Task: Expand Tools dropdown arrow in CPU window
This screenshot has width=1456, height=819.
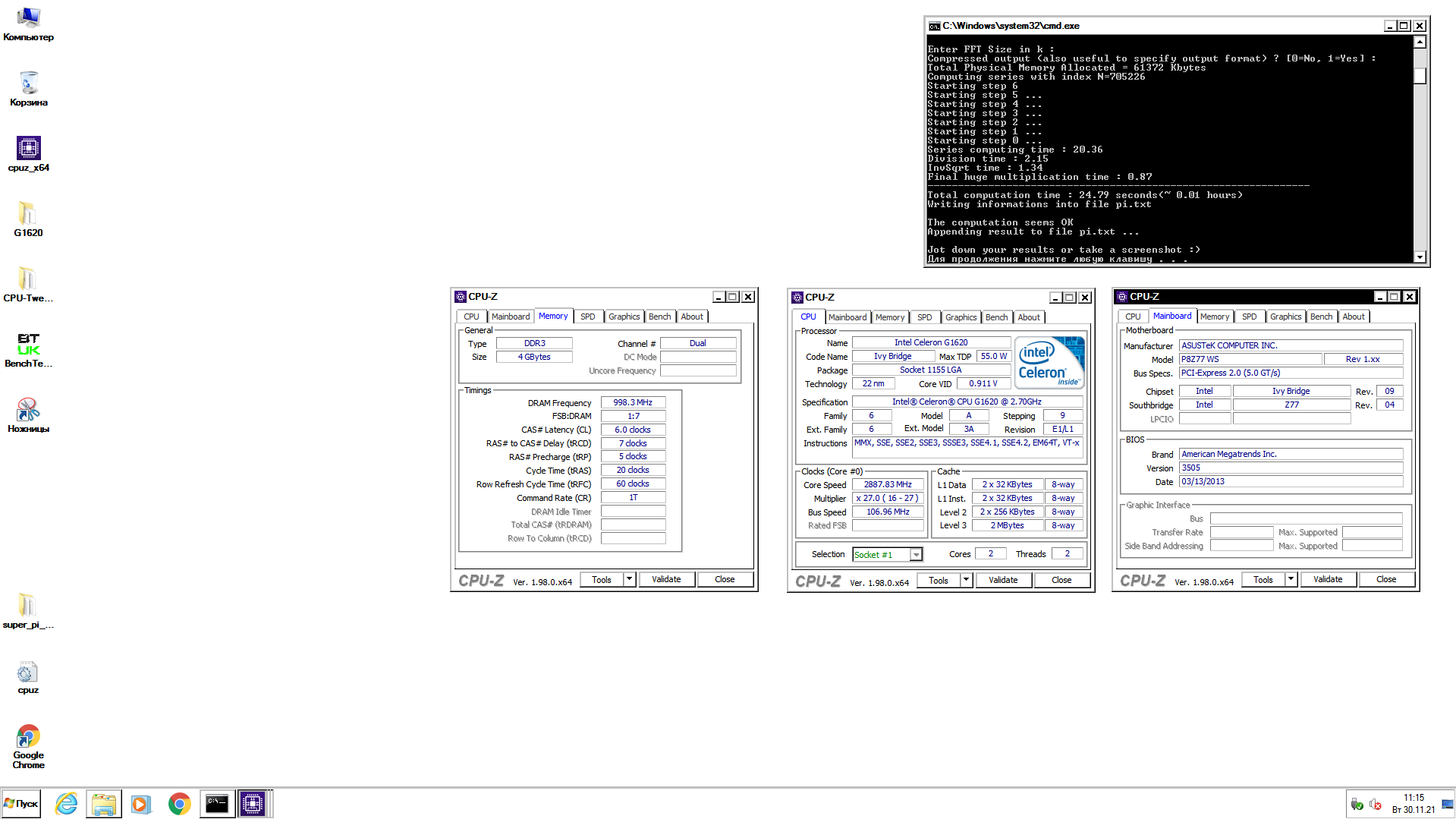Action: click(966, 580)
